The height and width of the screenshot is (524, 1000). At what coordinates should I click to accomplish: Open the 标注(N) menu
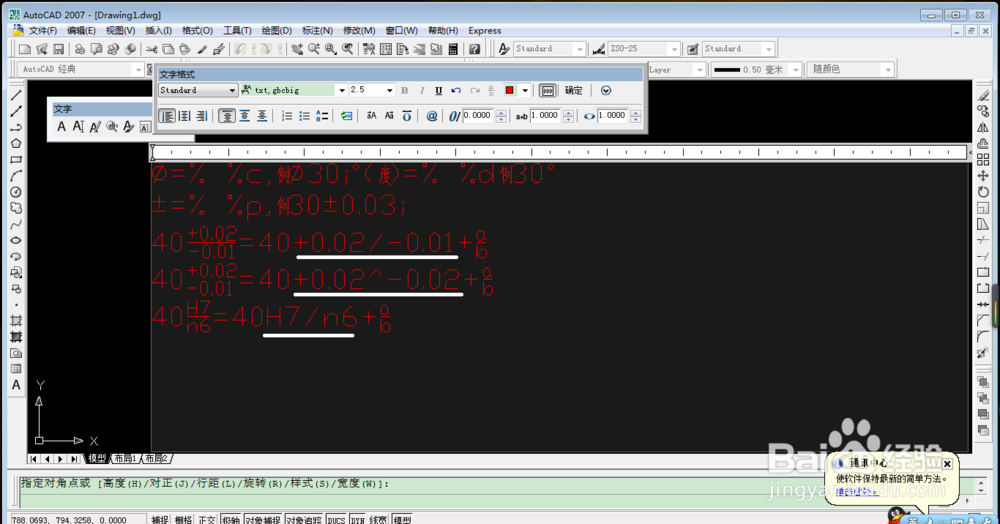click(x=317, y=31)
